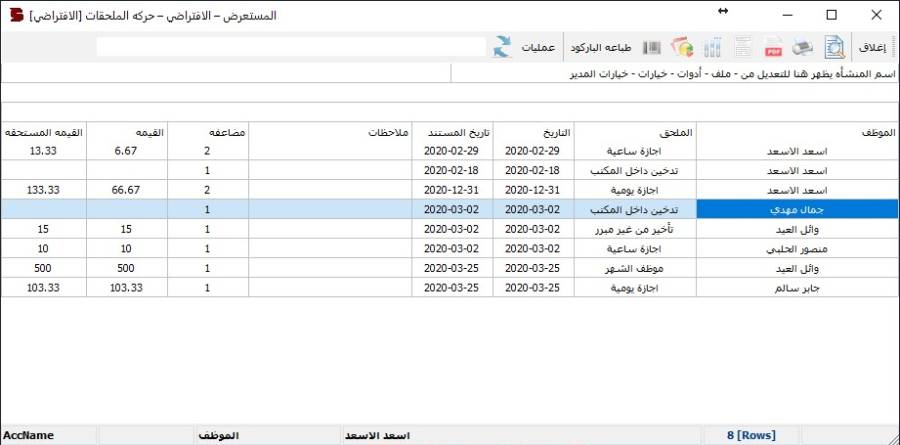Screen dimensions: 900x445
Task: Click موظف الشهر attachment cell
Action: 635,268
